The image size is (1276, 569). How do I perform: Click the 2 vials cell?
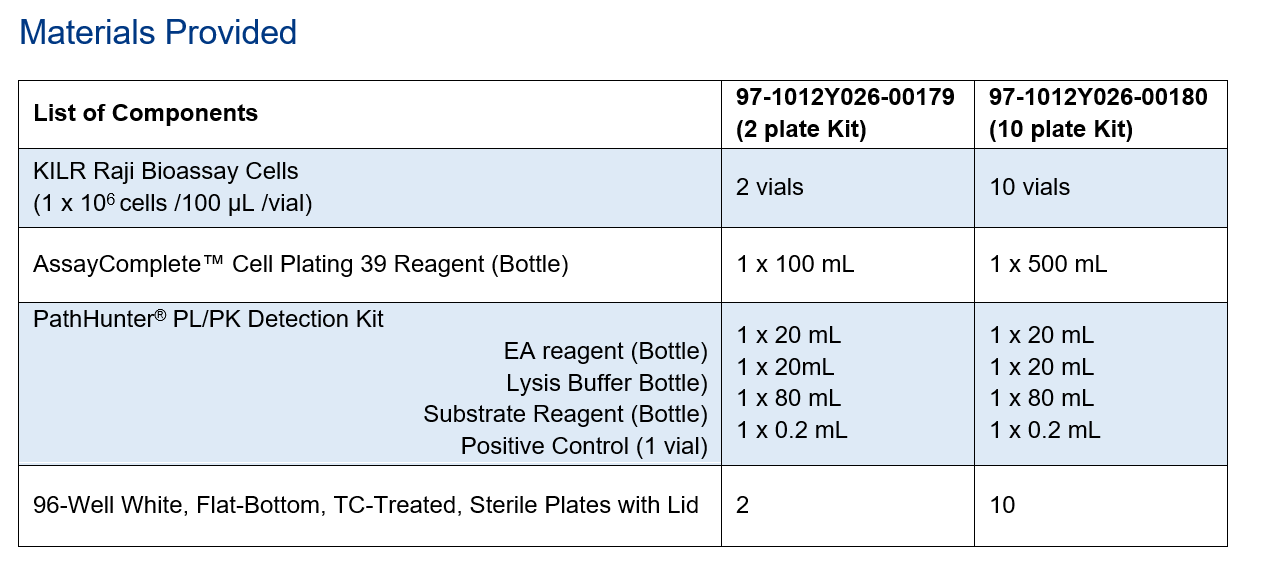(770, 188)
